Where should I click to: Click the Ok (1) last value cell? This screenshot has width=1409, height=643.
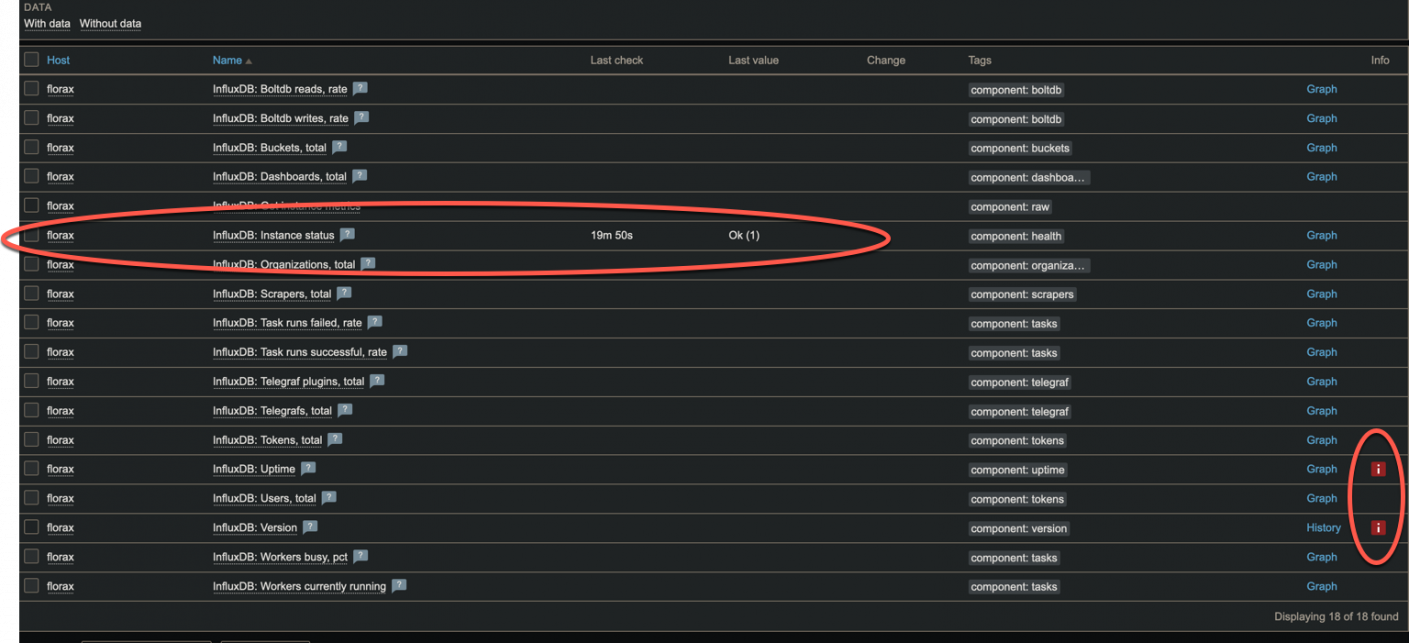click(x=744, y=236)
